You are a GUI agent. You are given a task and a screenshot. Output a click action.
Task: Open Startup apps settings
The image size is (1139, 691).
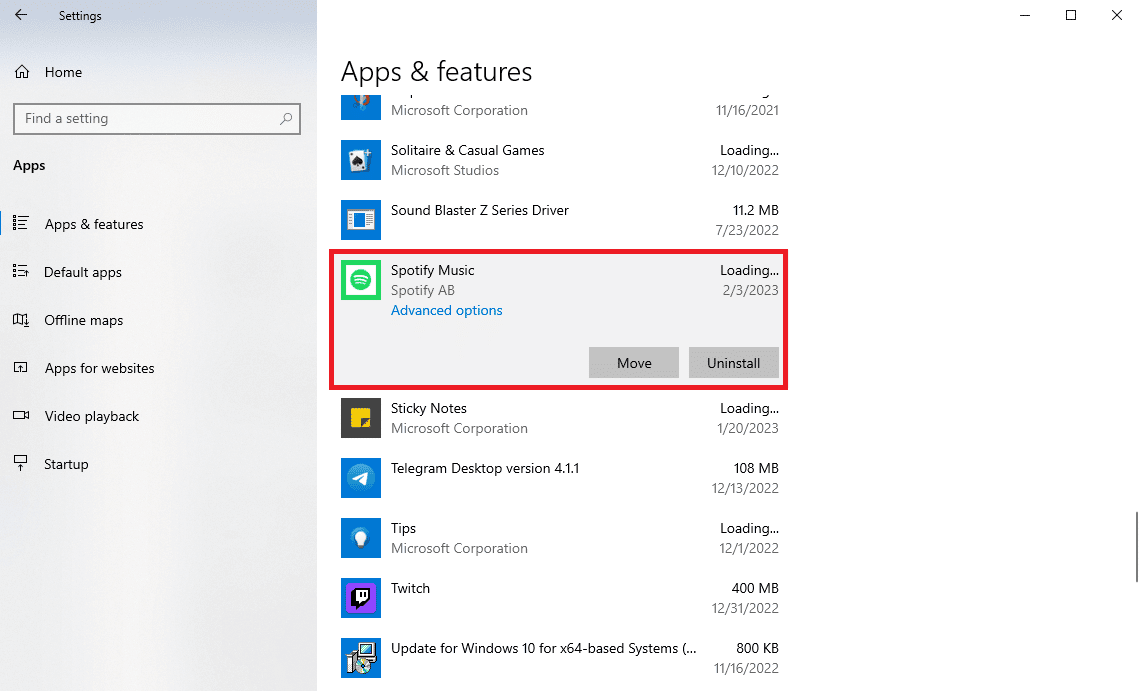pos(66,464)
